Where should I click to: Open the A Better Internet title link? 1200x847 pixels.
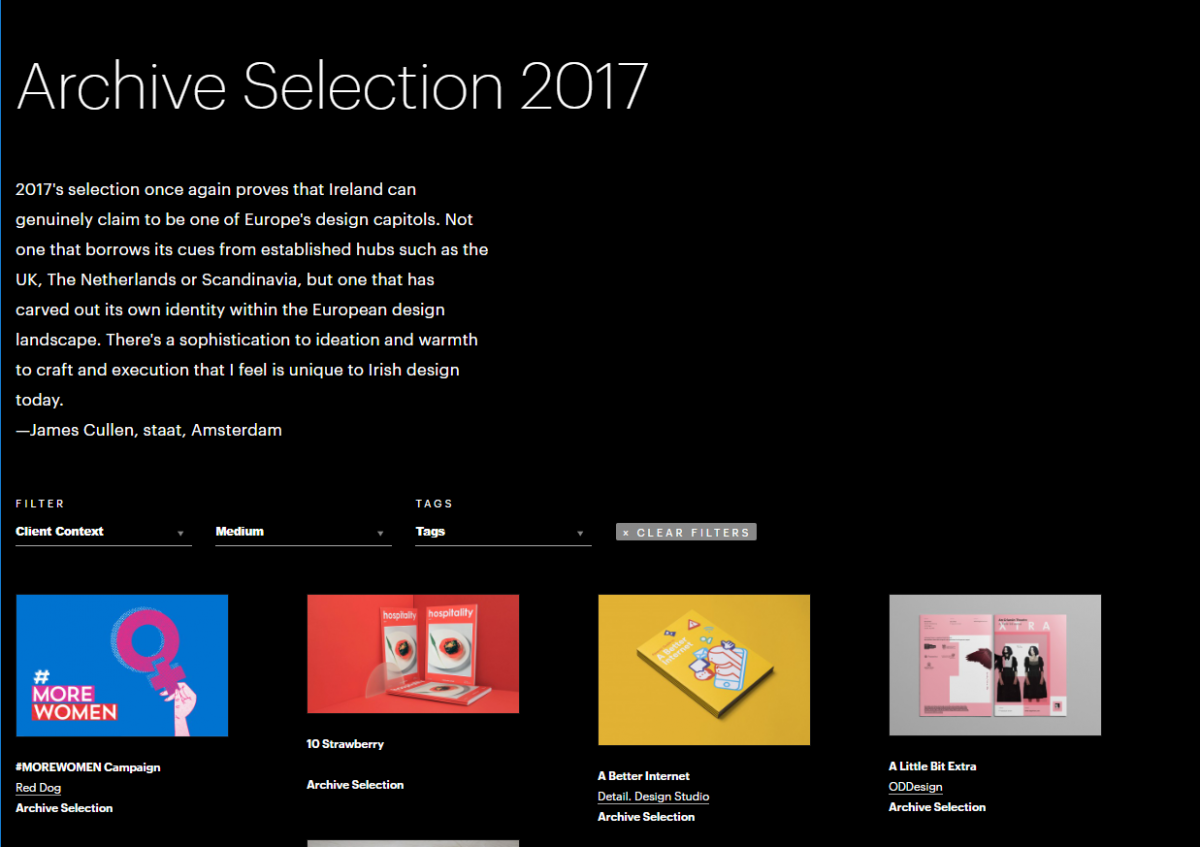(644, 776)
